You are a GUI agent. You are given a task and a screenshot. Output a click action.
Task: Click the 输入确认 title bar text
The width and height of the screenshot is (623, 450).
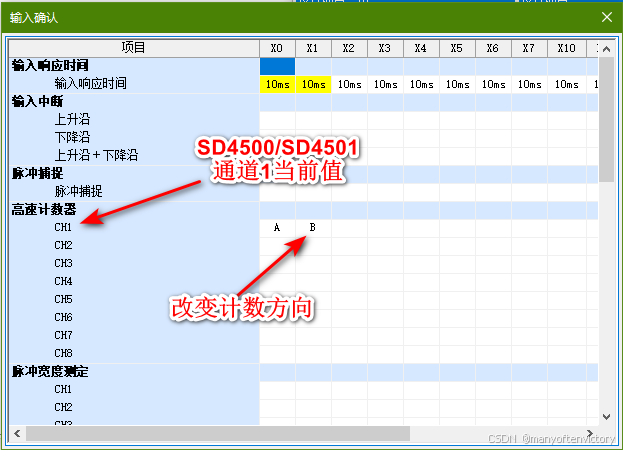(x=34, y=18)
